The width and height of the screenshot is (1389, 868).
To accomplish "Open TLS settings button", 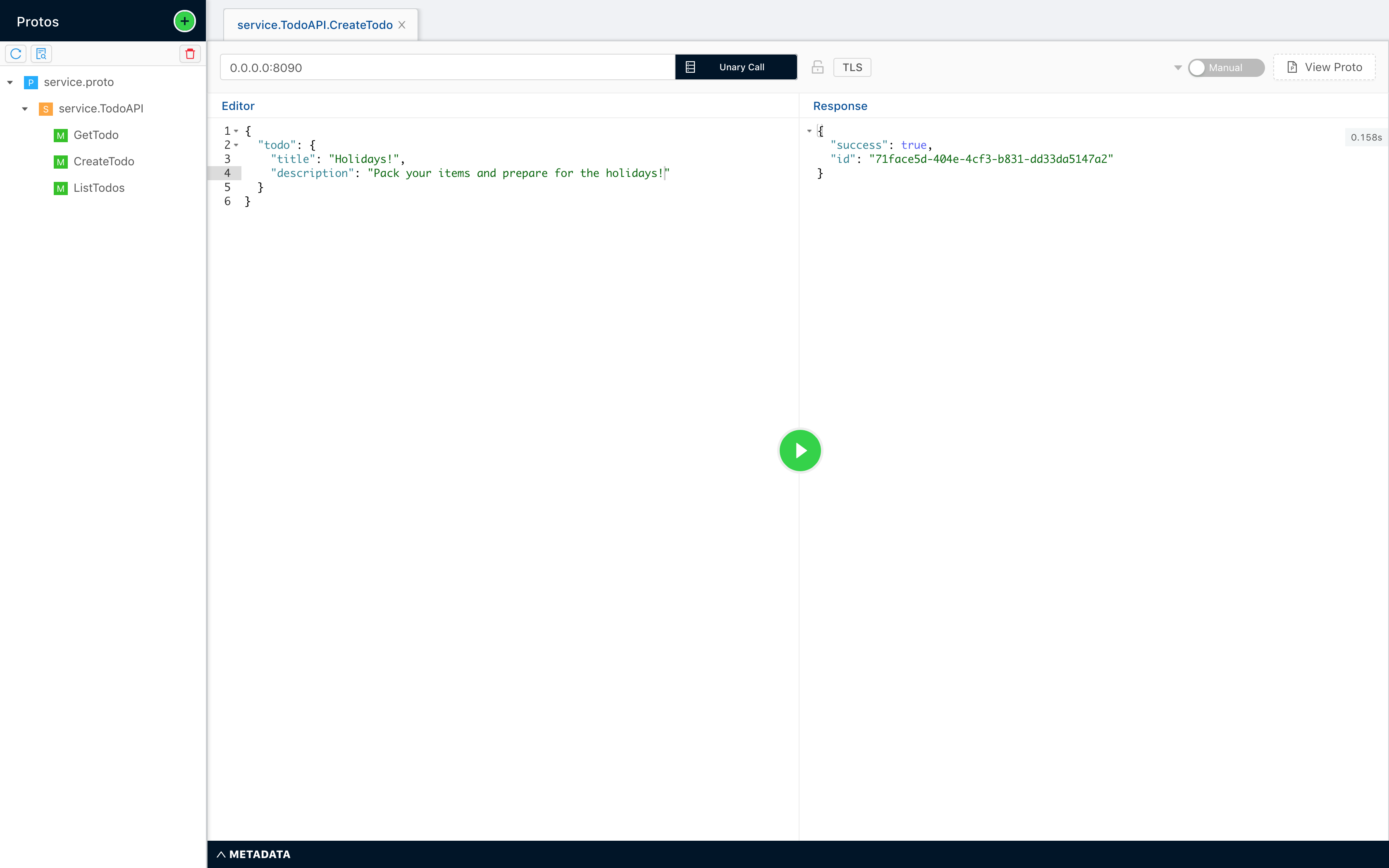I will coord(852,67).
